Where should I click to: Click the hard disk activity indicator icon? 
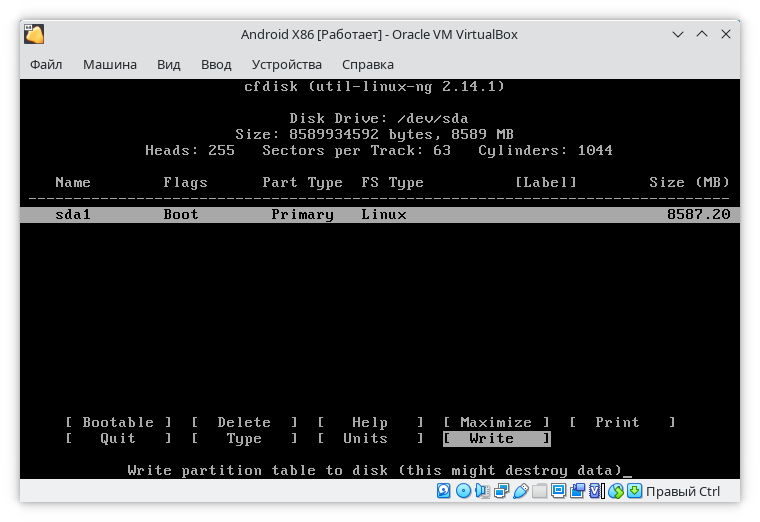tap(444, 491)
